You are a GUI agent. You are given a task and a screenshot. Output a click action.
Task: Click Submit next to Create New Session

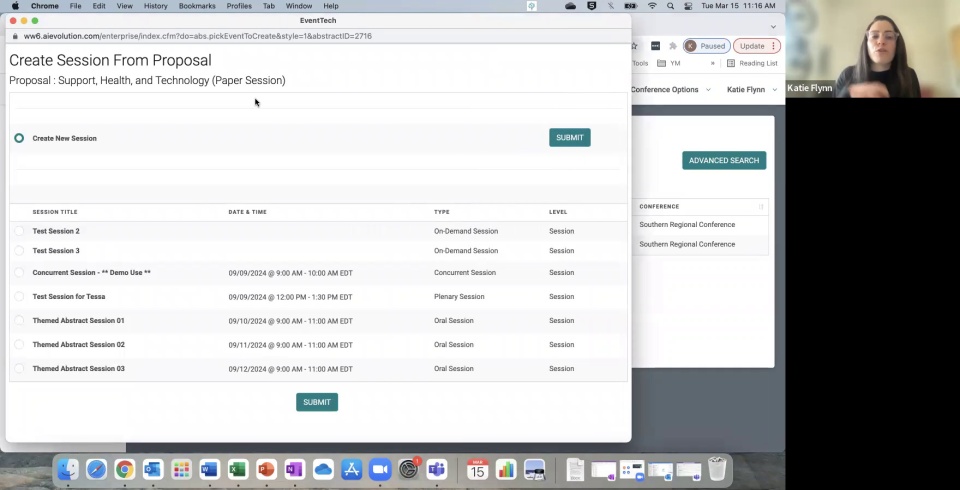point(569,138)
